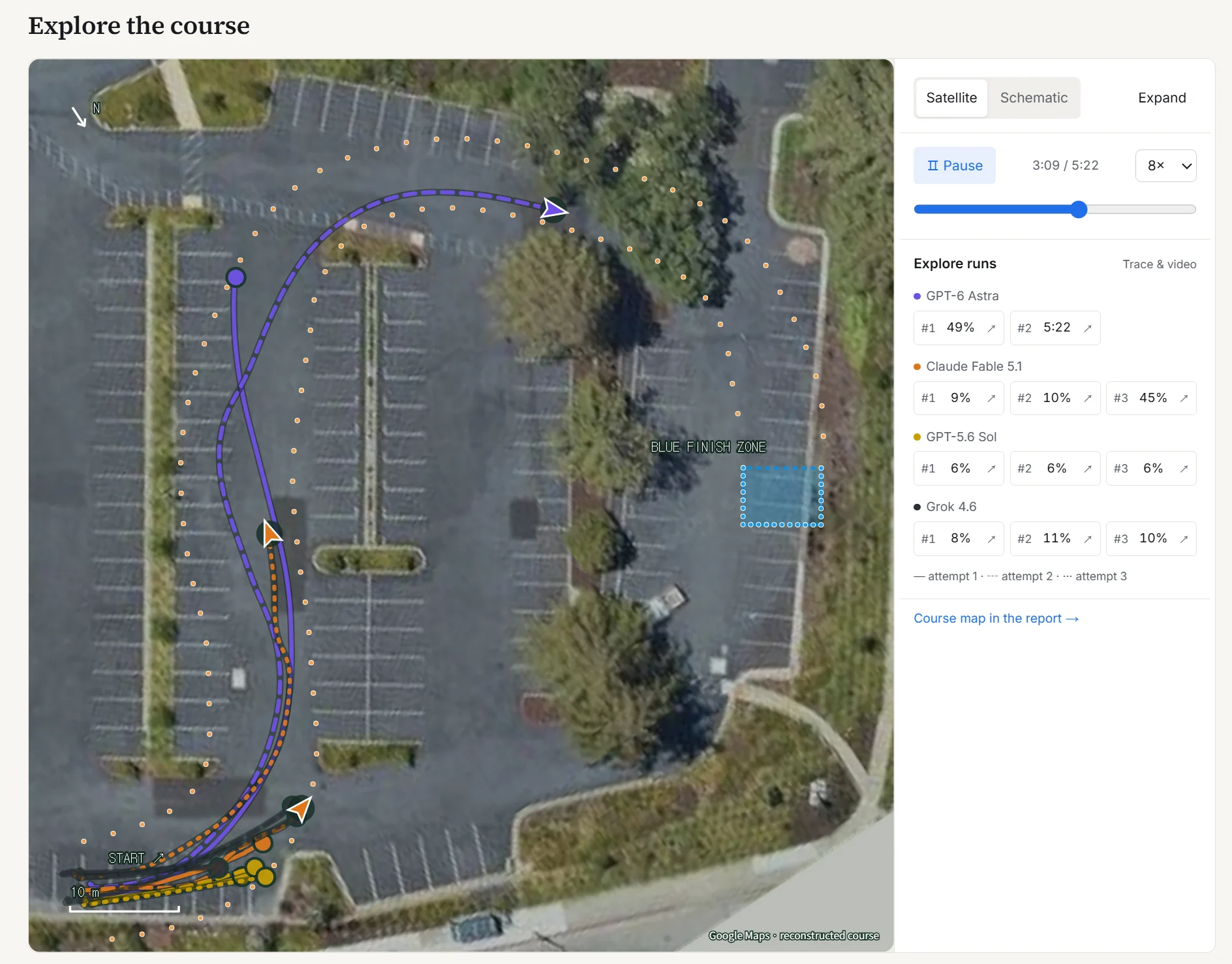The height and width of the screenshot is (964, 1232).
Task: Click the playback progress slider handle
Action: tap(1079, 210)
